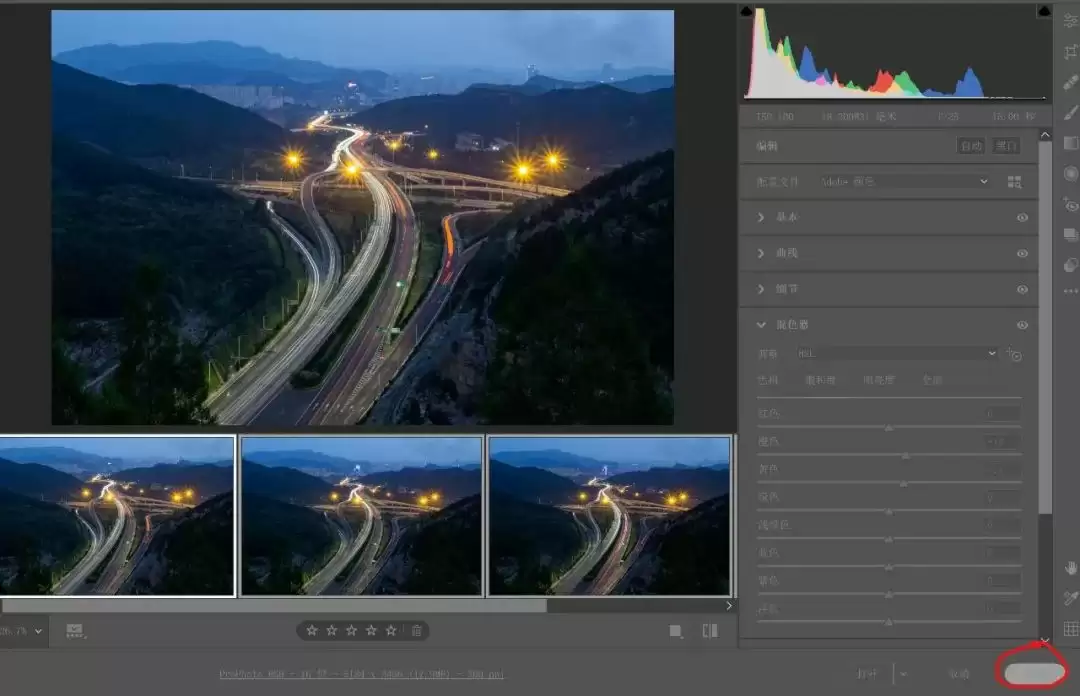Image resolution: width=1080 pixels, height=696 pixels.
Task: Select the Crop tool in right toolbar
Action: [x=1071, y=52]
